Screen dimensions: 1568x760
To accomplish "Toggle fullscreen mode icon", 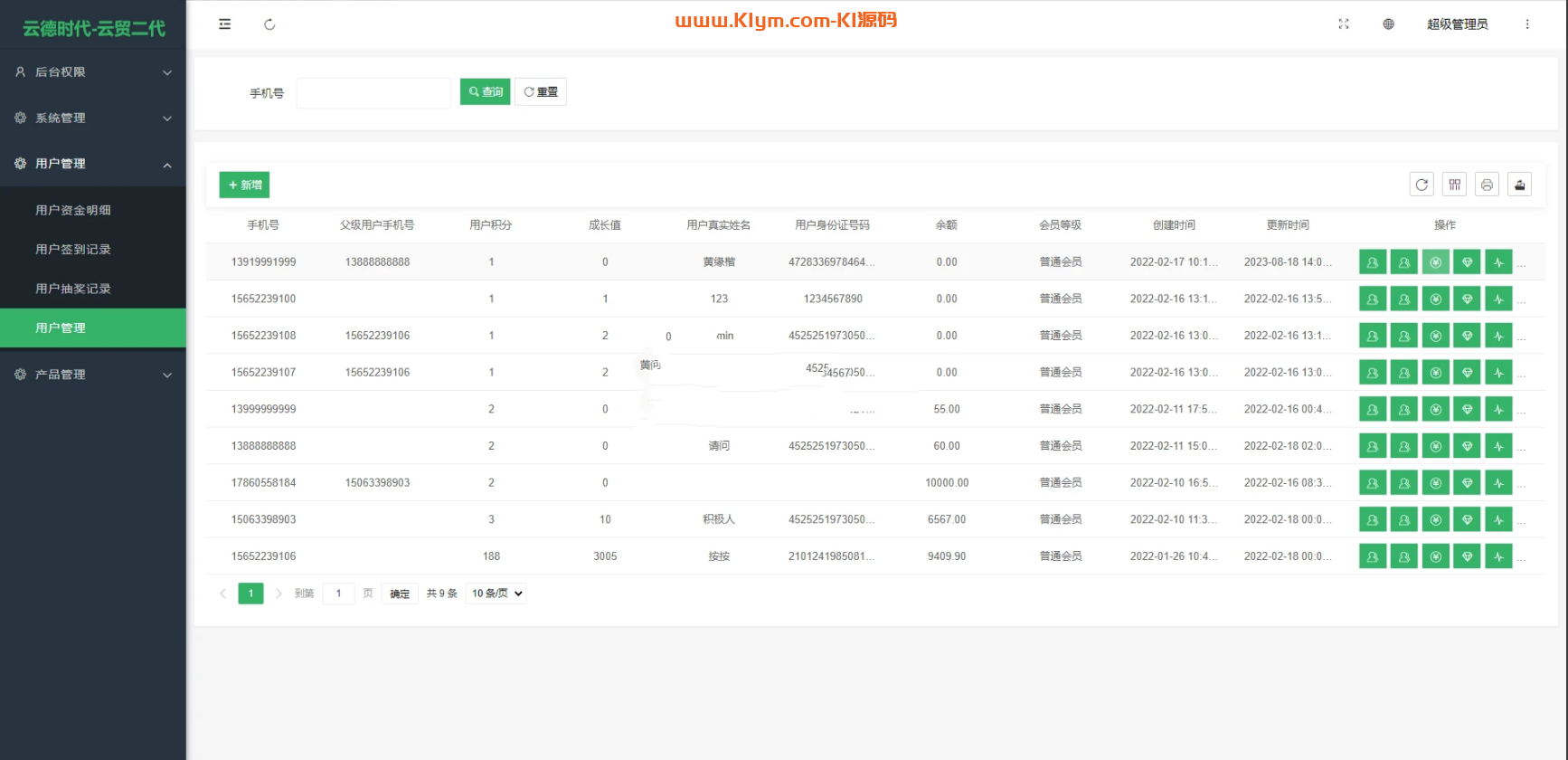I will pos(1344,24).
